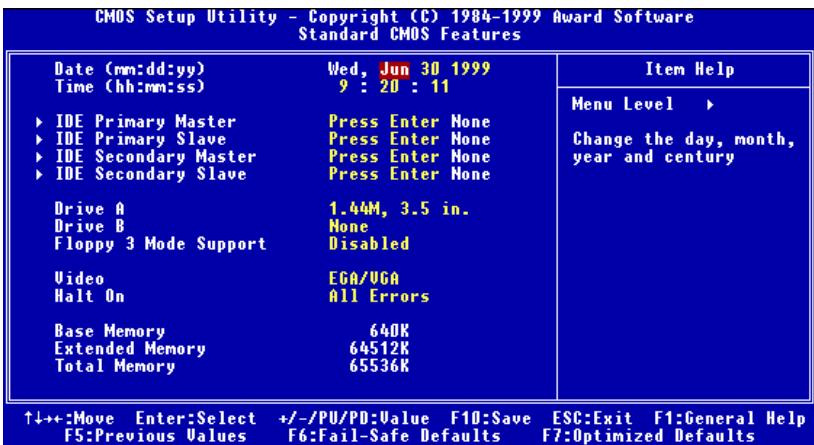Click Press Enter for IDE Secondary Slave
Image resolution: width=814 pixels, height=445 pixels.
pyautogui.click(x=384, y=174)
